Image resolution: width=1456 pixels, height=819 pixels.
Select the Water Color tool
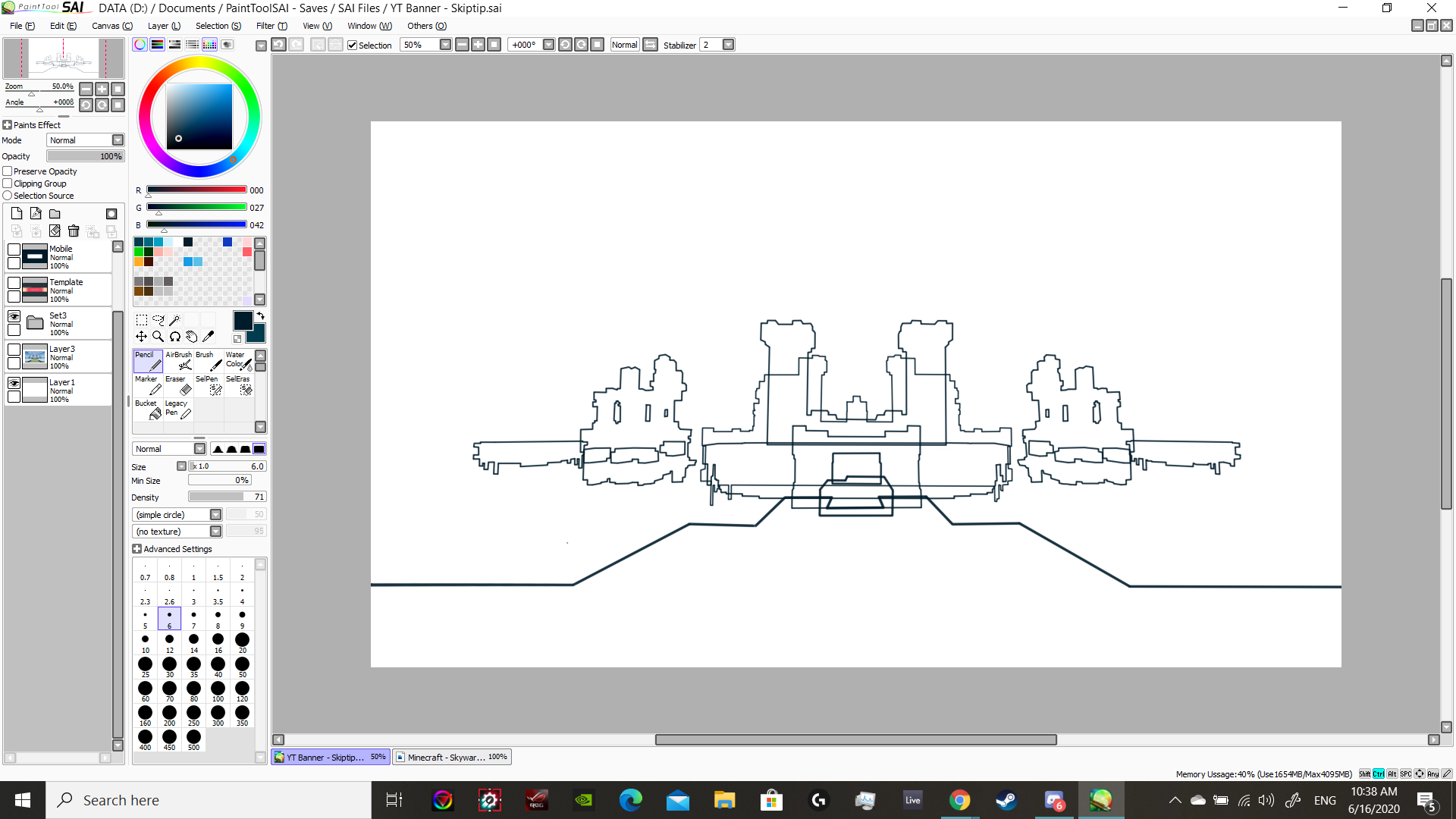click(239, 361)
